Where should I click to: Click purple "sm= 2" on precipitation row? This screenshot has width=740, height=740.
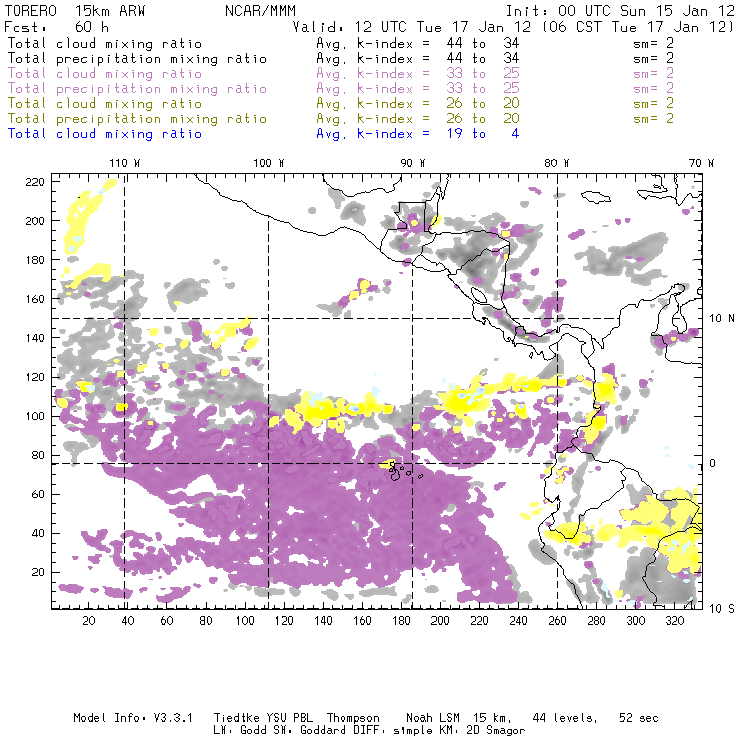[x=653, y=88]
